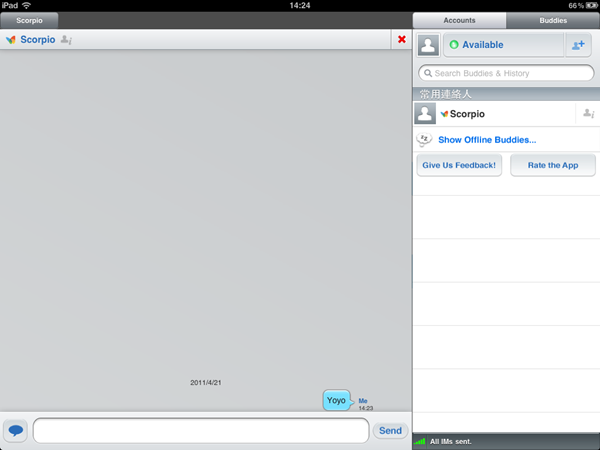Show Offline Buddies in the list
This screenshot has width=600, height=450.
[486, 140]
